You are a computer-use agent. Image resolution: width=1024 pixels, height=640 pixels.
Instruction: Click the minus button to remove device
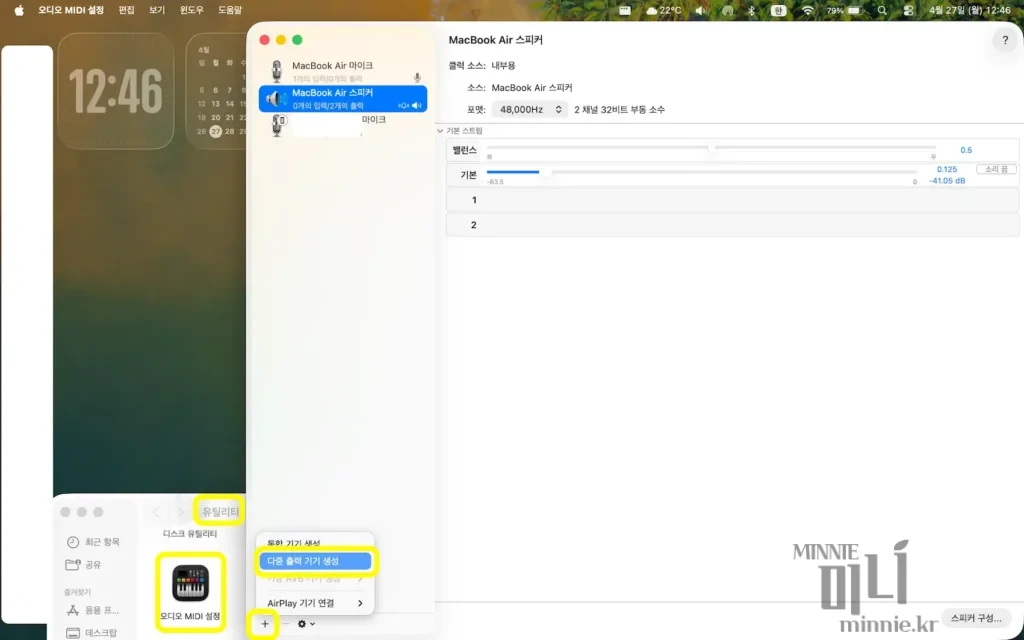pos(285,624)
